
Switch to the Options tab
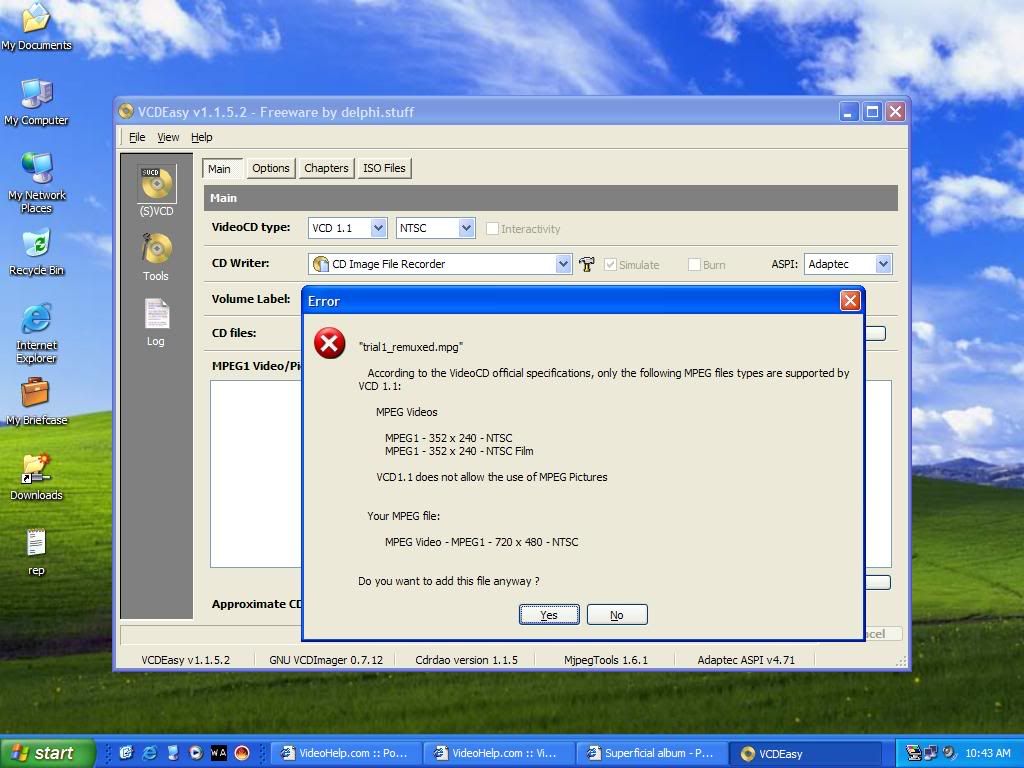(x=270, y=168)
